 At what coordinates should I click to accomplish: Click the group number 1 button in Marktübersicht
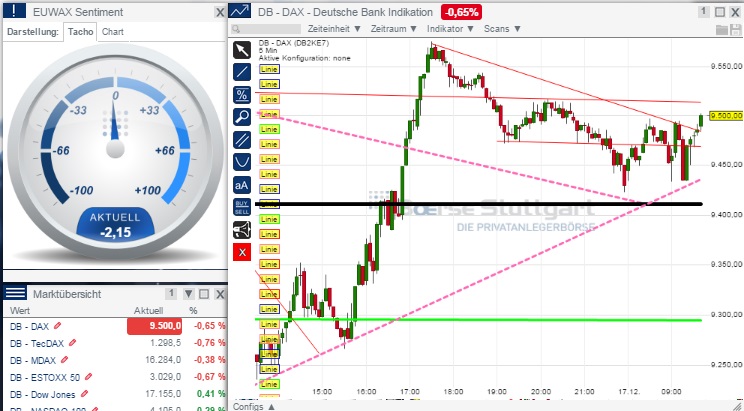point(171,294)
